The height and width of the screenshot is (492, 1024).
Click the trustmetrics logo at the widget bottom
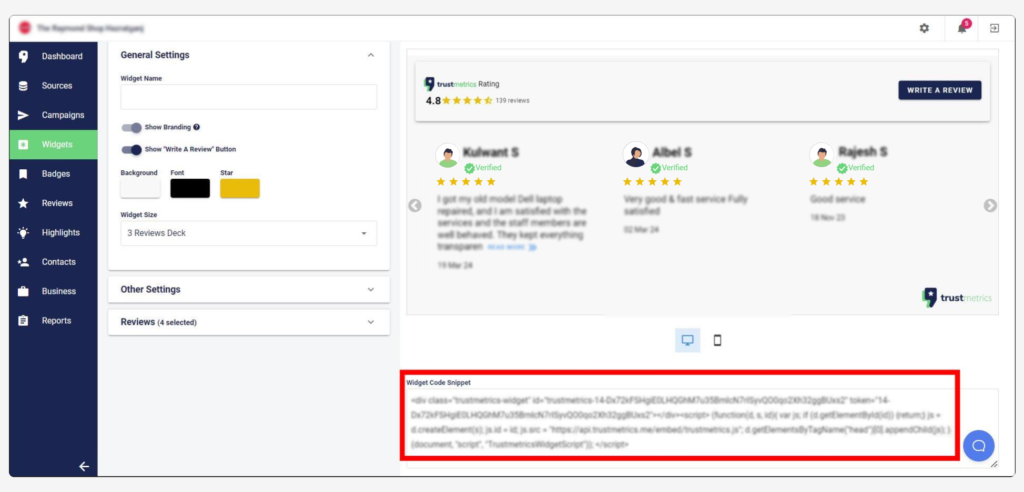956,298
